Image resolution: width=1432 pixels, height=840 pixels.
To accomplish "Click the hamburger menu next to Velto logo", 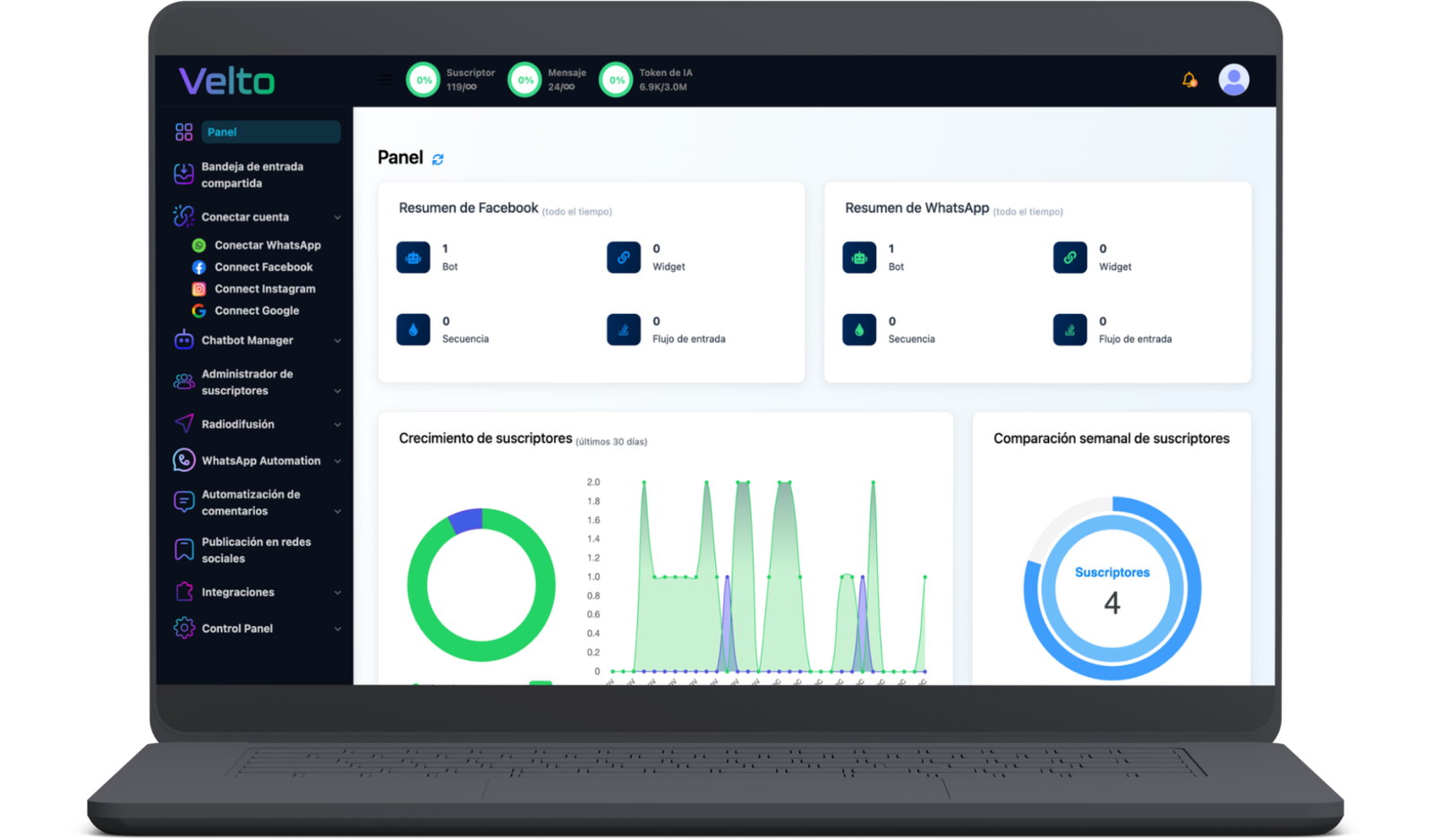I will [x=385, y=80].
